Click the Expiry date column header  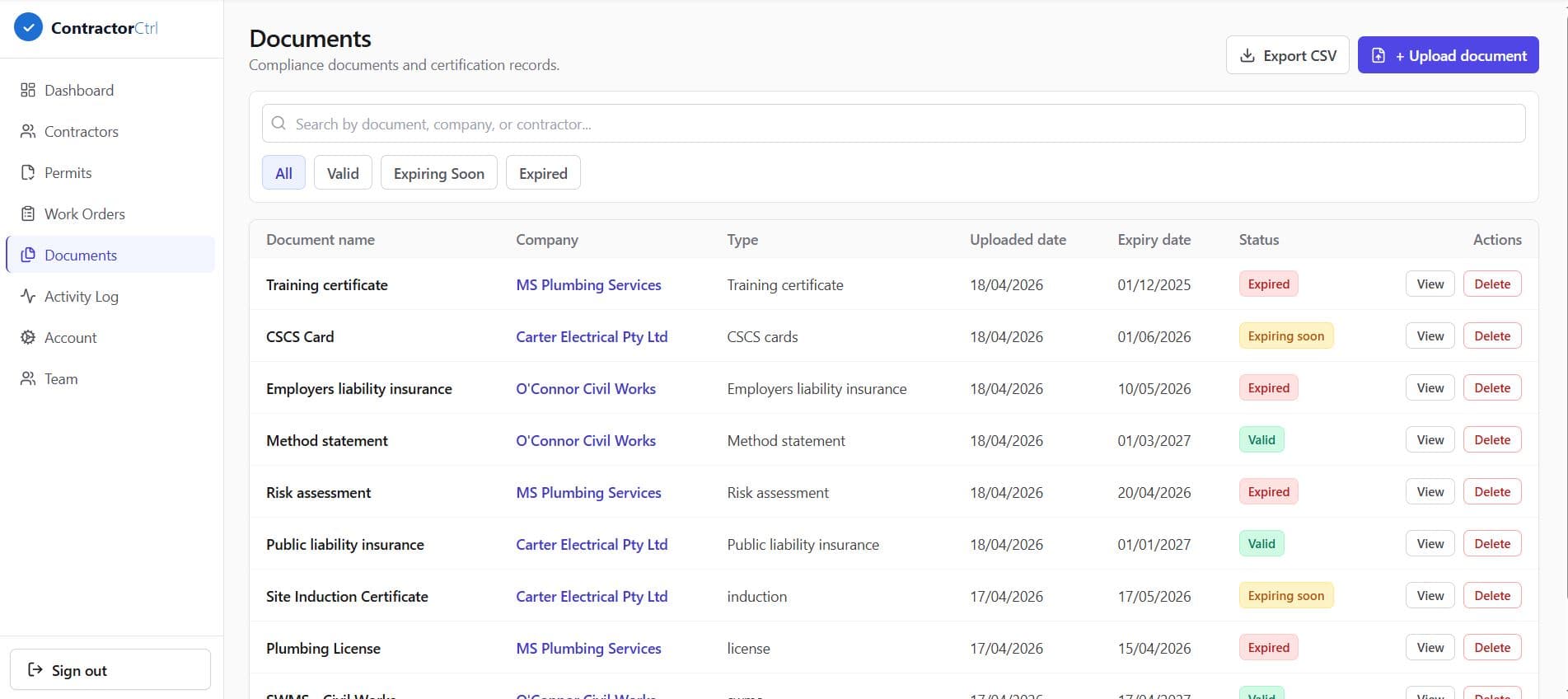(1154, 239)
